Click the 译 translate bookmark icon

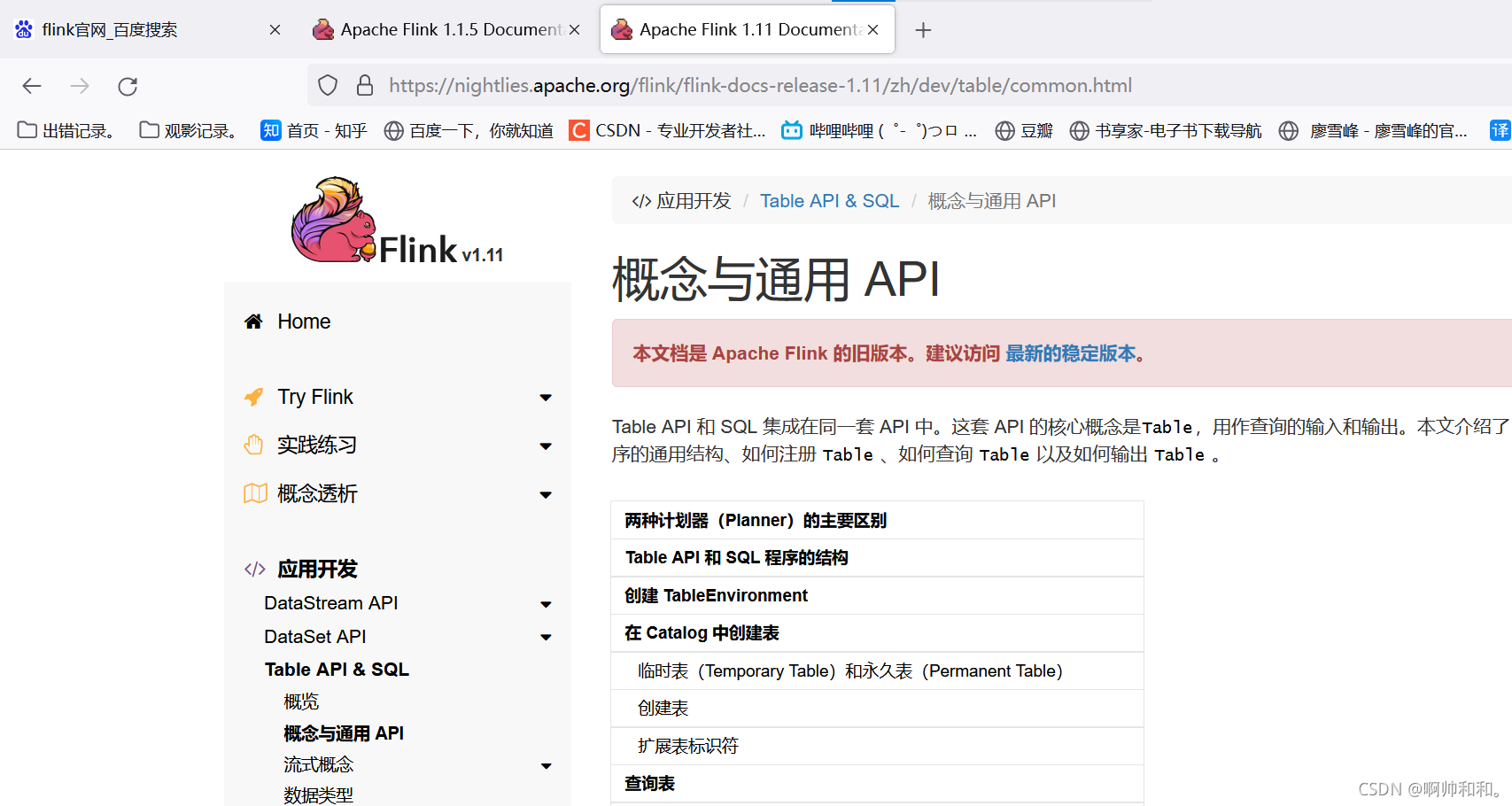(1500, 130)
